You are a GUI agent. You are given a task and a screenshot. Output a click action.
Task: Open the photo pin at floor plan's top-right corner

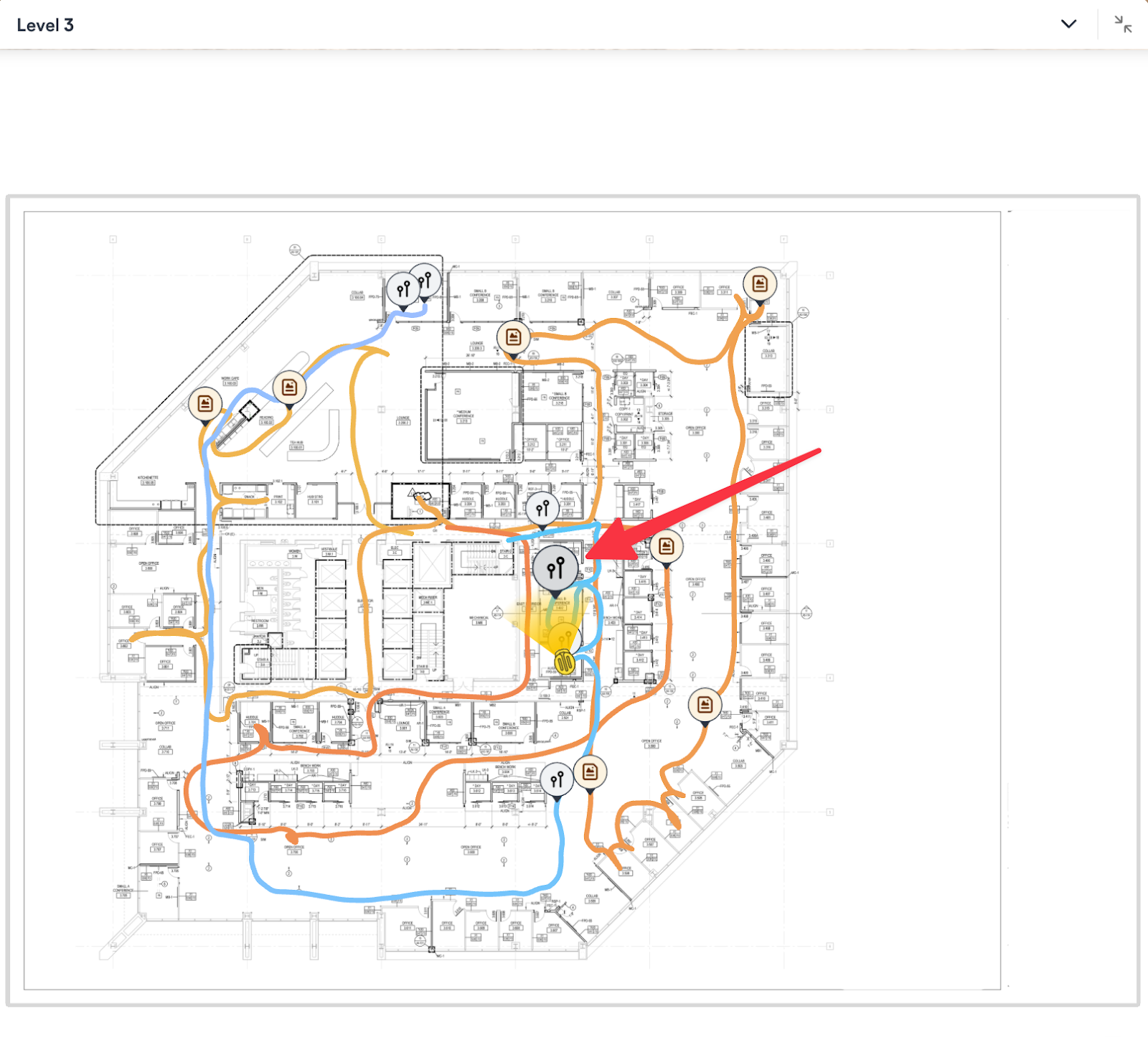tap(760, 284)
